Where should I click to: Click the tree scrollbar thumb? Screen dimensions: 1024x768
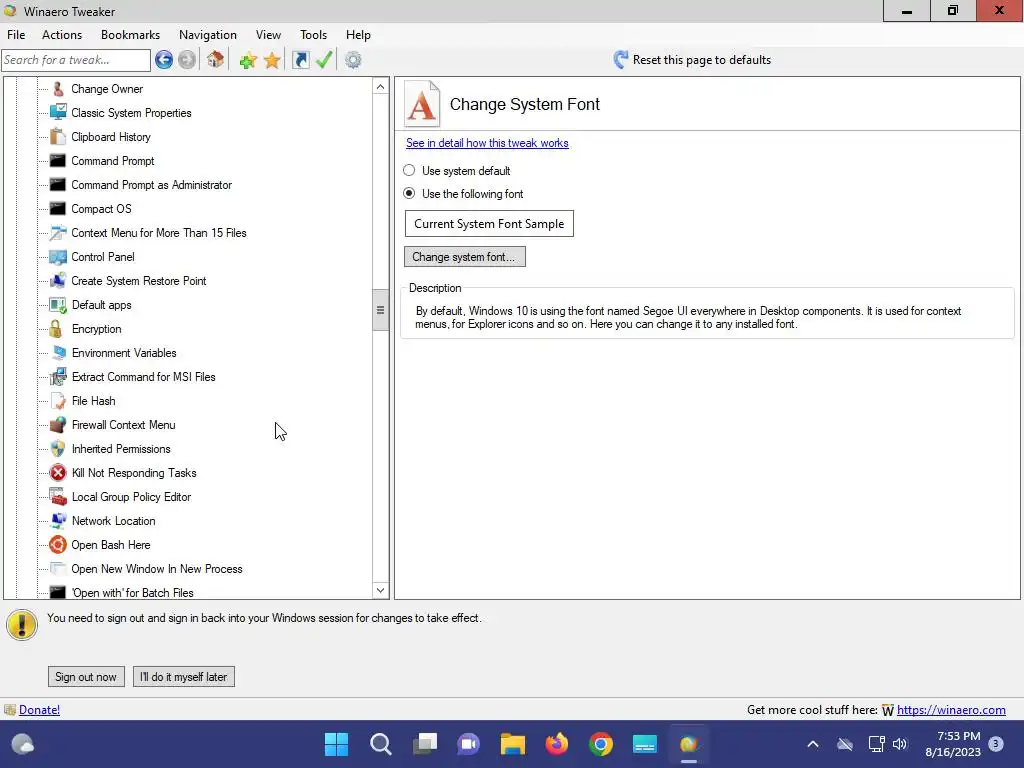(x=381, y=310)
